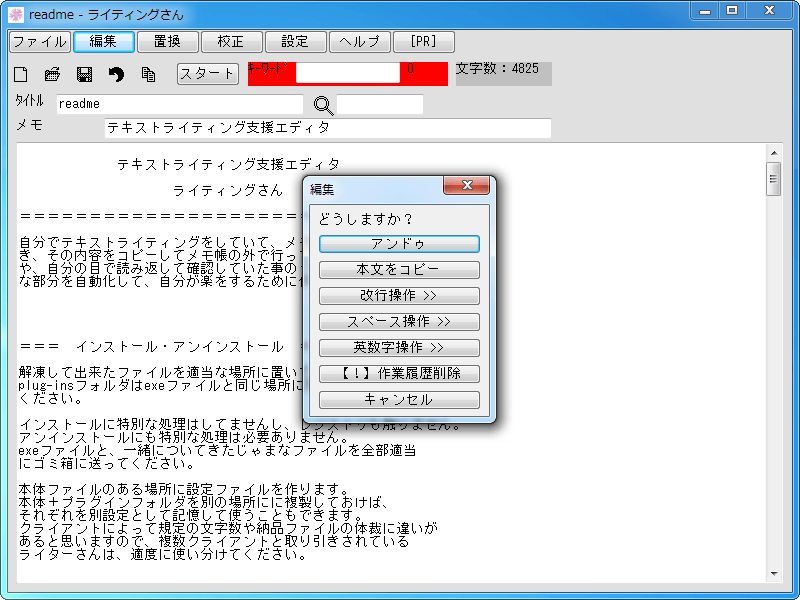This screenshot has height=600, width=800.
Task: Click the scrollbar down arrow
Action: click(773, 574)
